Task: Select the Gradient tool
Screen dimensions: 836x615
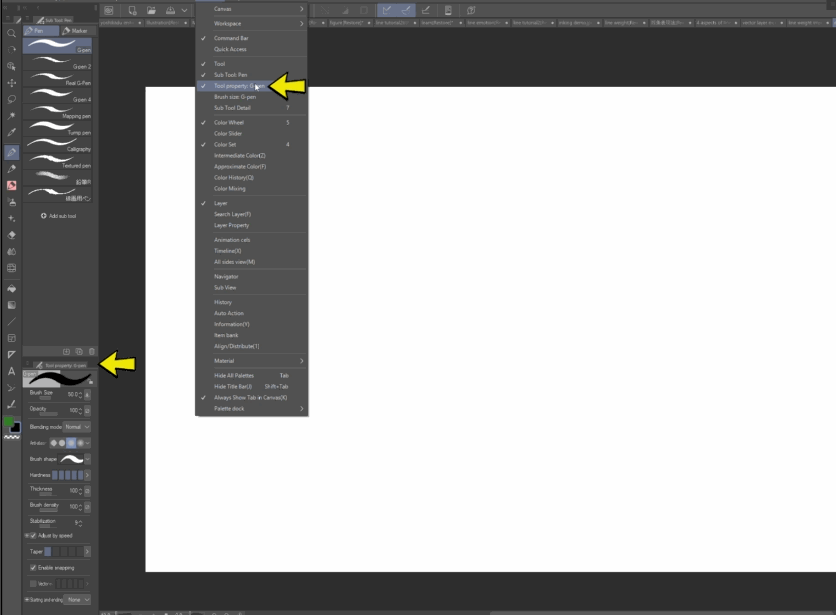Action: coord(11,305)
